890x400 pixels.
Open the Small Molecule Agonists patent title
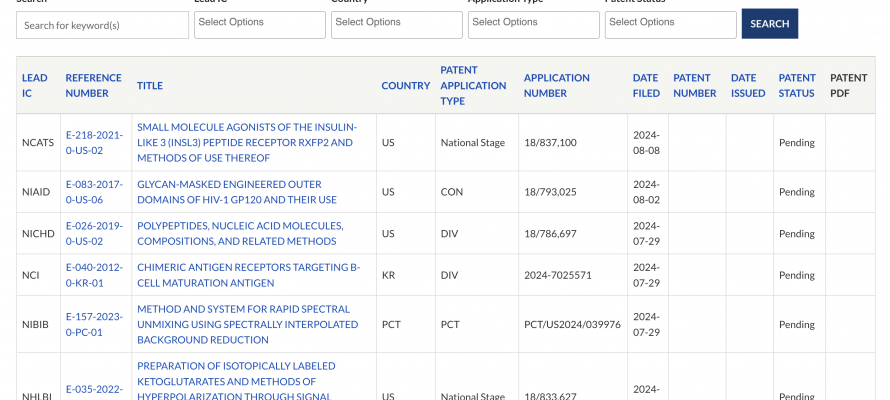click(245, 143)
